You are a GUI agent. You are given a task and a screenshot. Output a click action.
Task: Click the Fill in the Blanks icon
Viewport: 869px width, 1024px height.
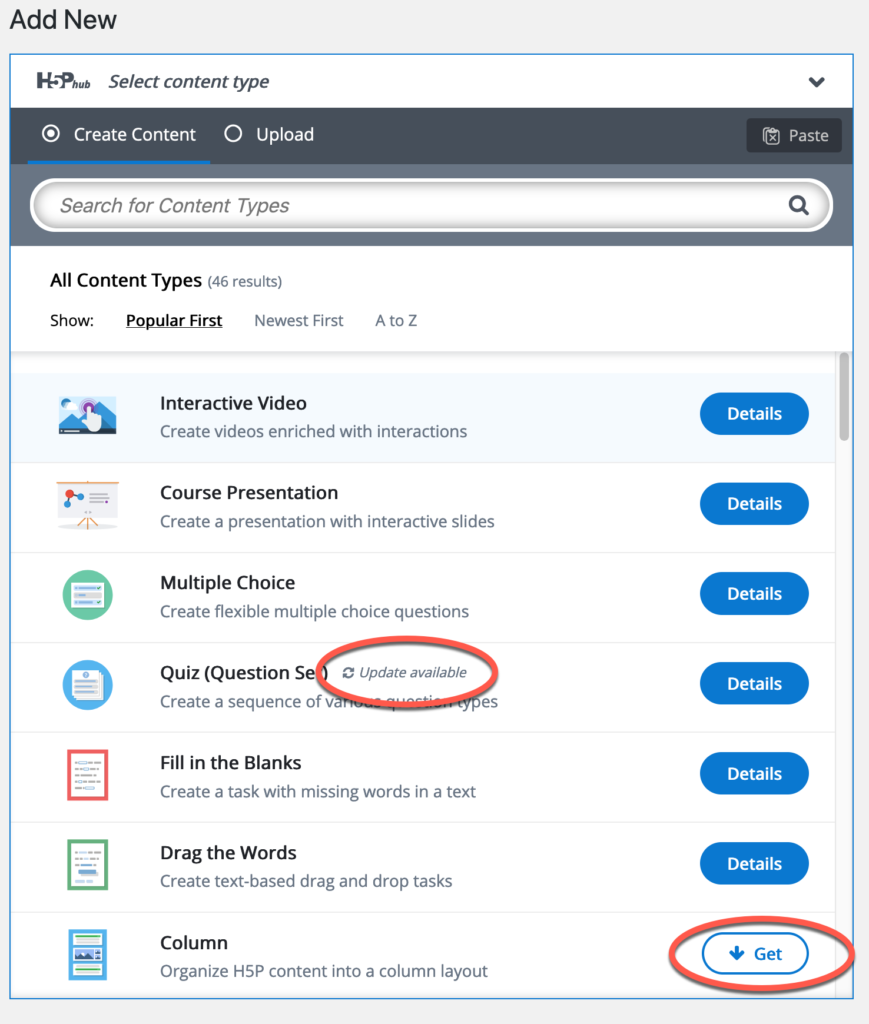pos(87,775)
